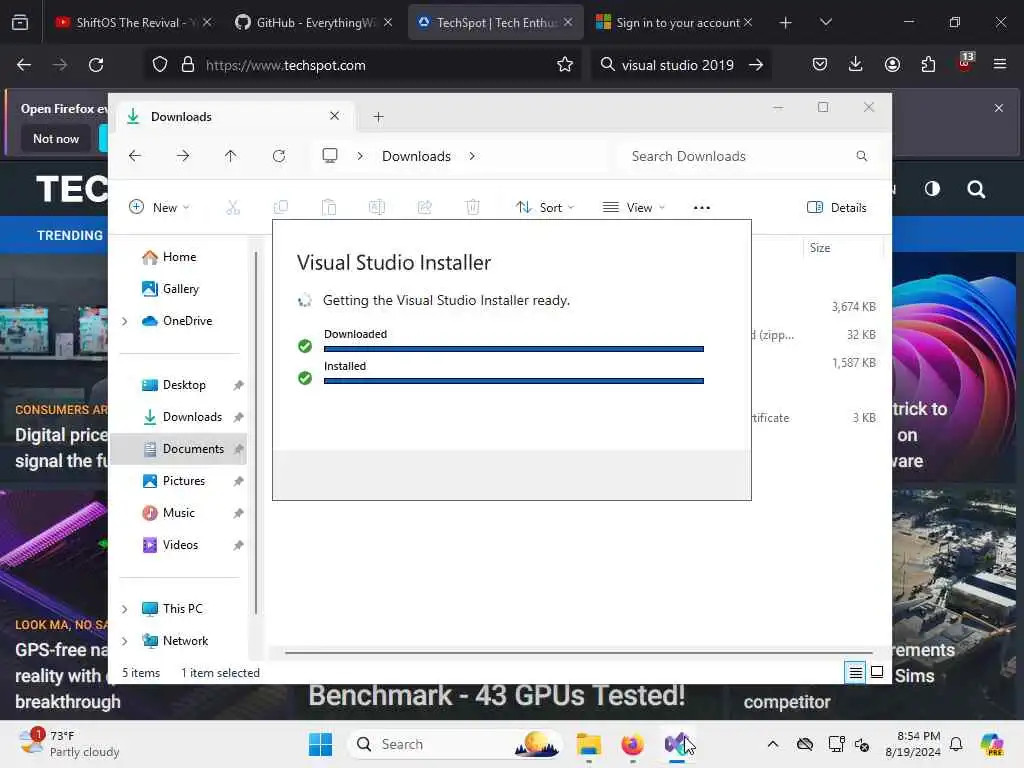Viewport: 1024px width, 768px height.
Task: Click the extension icon with 13 badge
Action: click(x=965, y=63)
